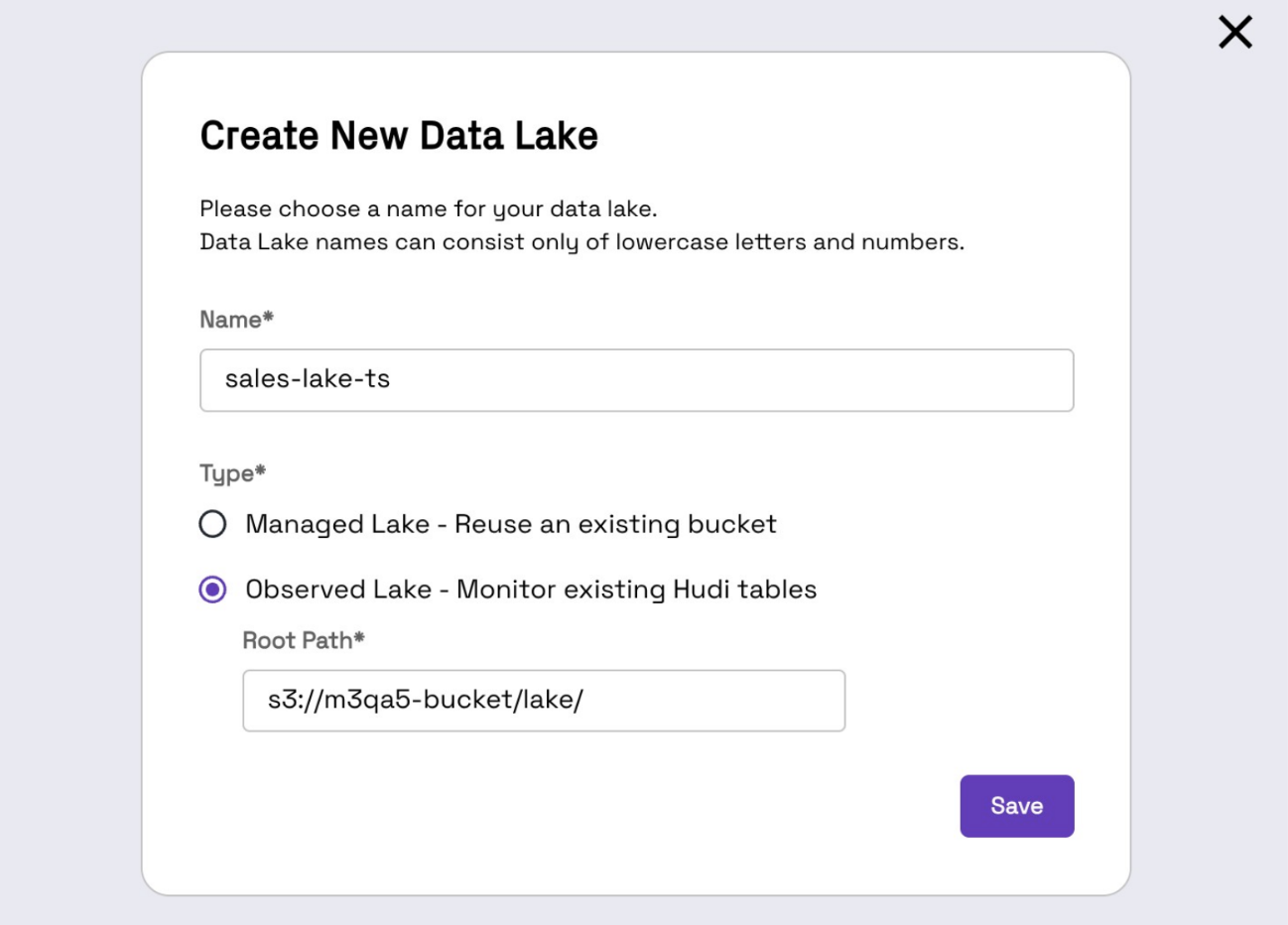Click the blank dialog area left of Save
1288x925 pixels.
595,806
